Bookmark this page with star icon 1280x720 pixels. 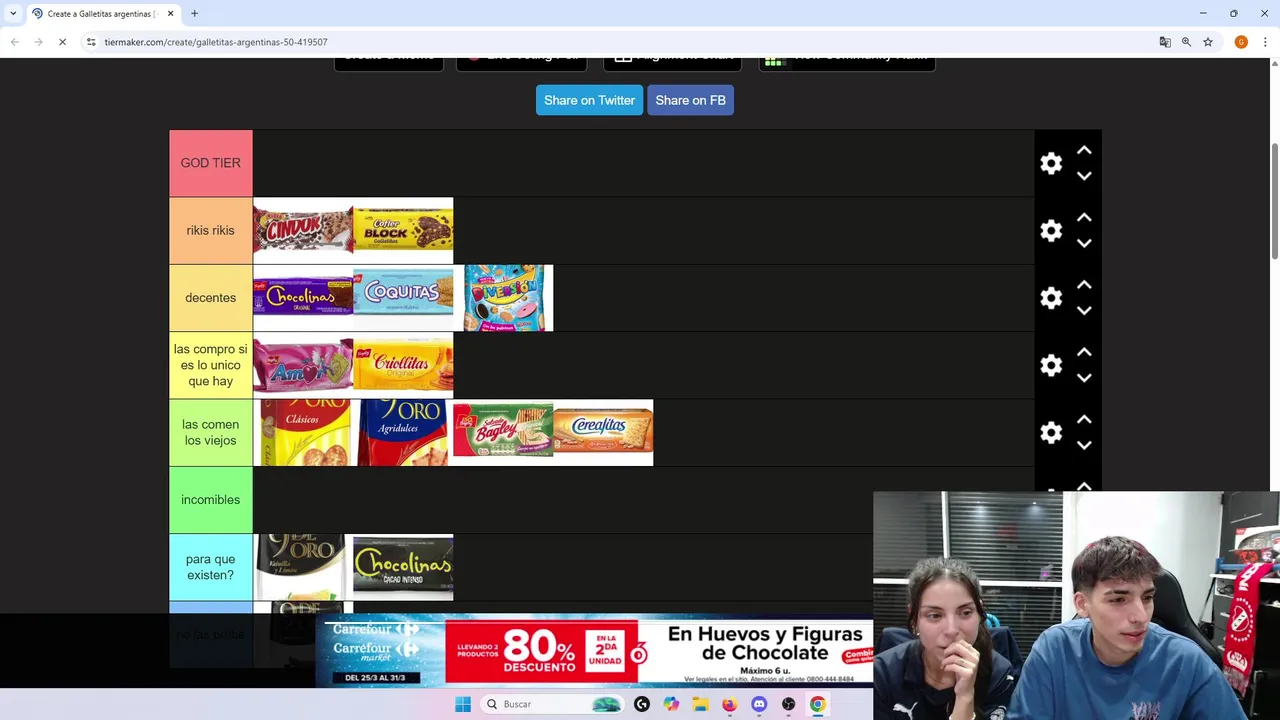[1208, 42]
